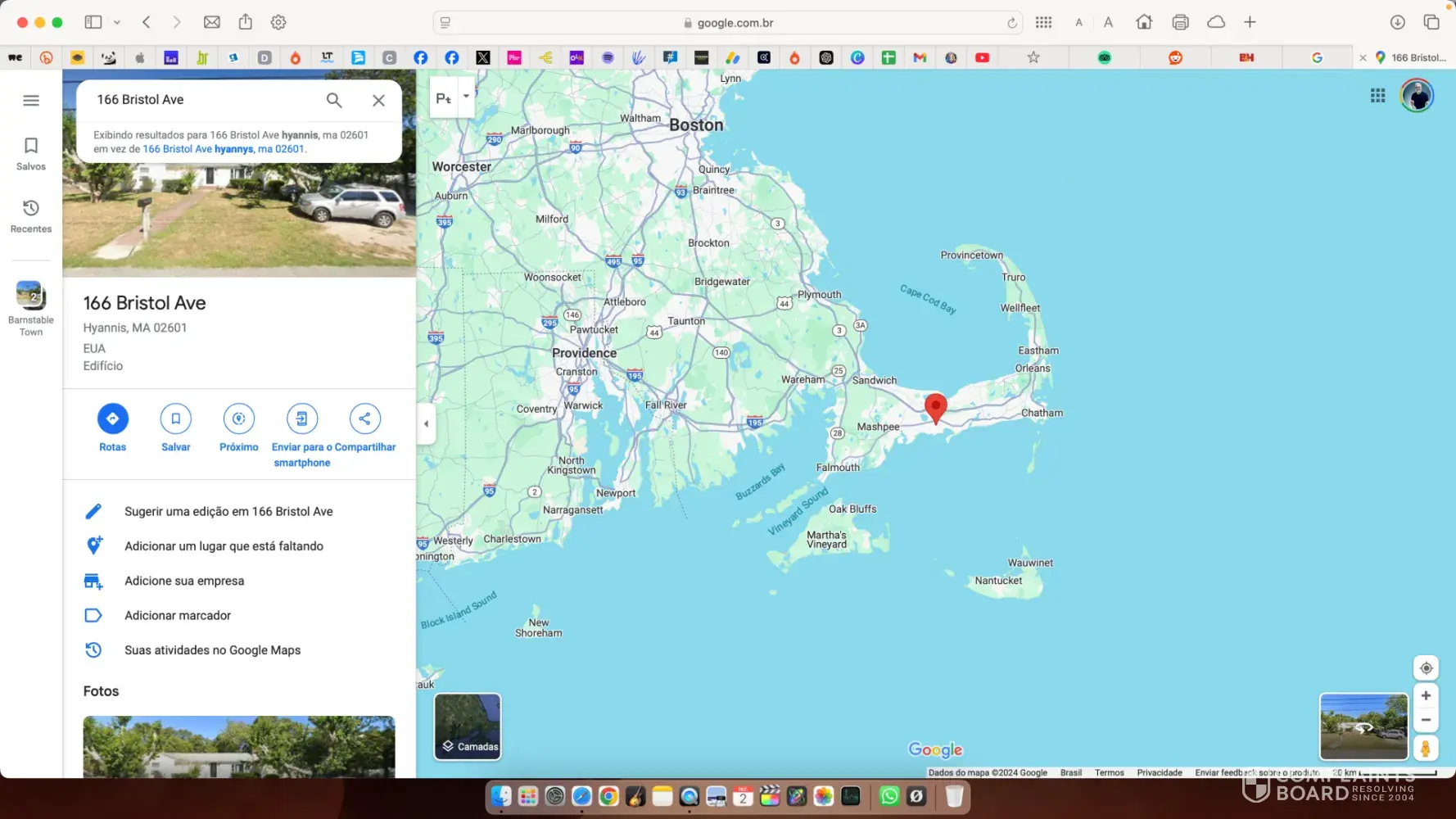Open Google apps grid
The height and width of the screenshot is (819, 1456).
tap(1377, 96)
